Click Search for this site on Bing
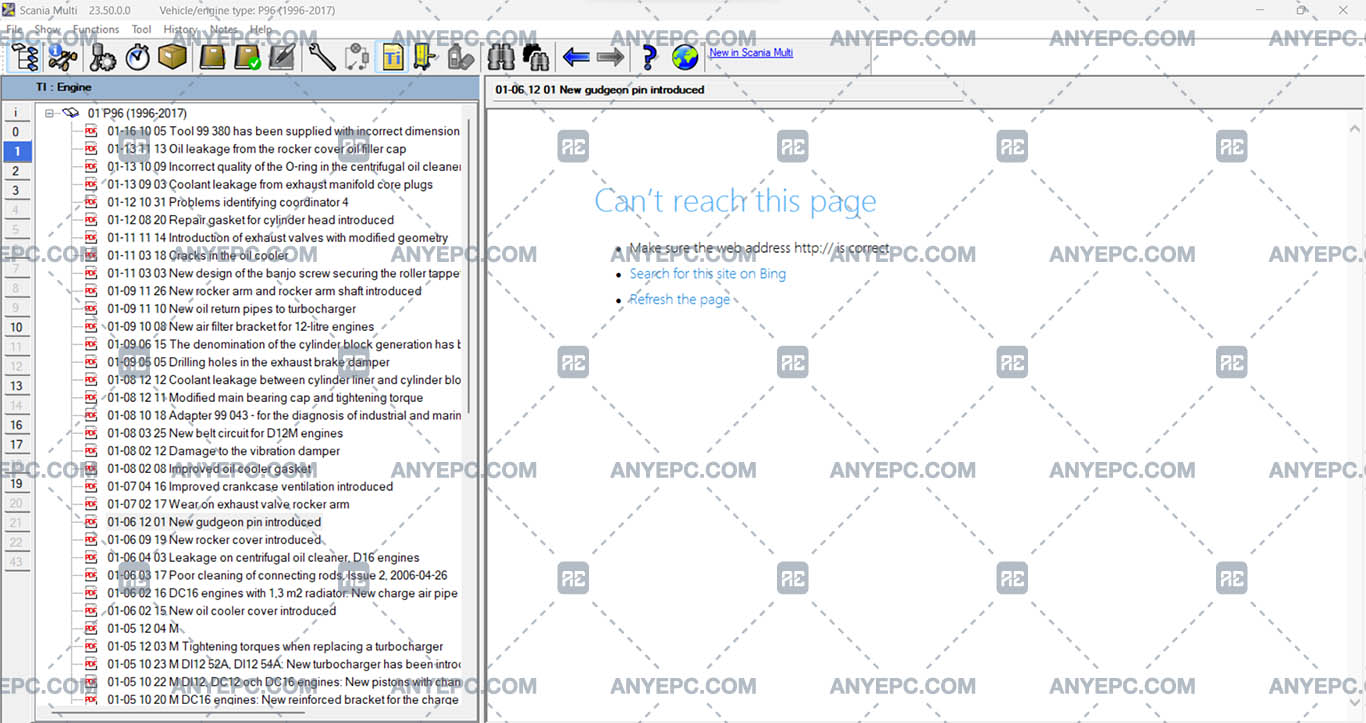The width and height of the screenshot is (1366, 723). 708,274
